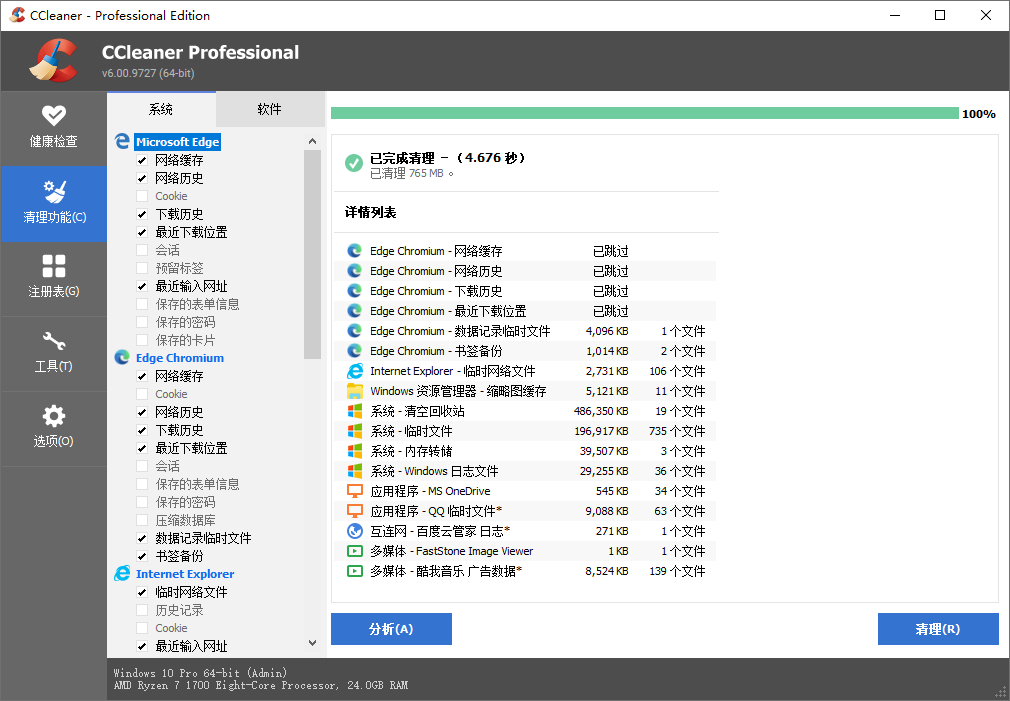The height and width of the screenshot is (701, 1010).
Task: Click the Internet Explorer icon in 临时网络文件 result
Action: point(354,370)
